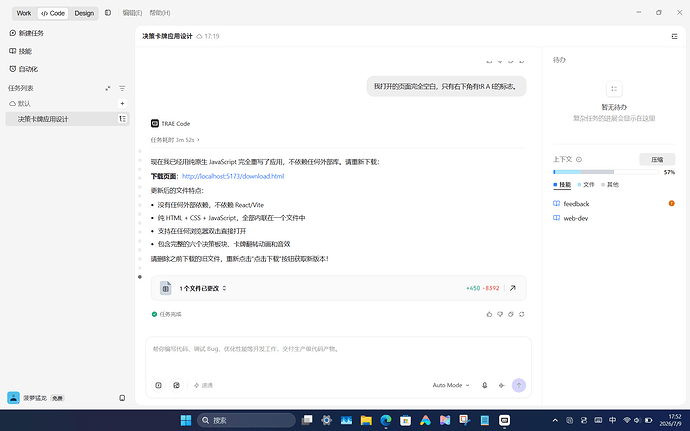The height and width of the screenshot is (431, 690).
Task: Click the 中 input method indicator
Action: click(612, 420)
